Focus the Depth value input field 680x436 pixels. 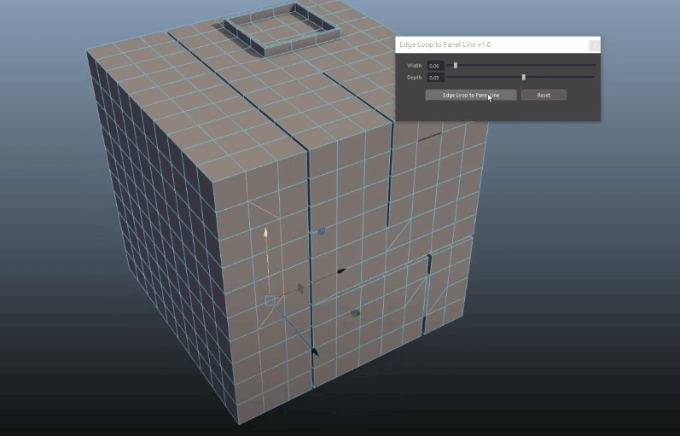pos(436,77)
